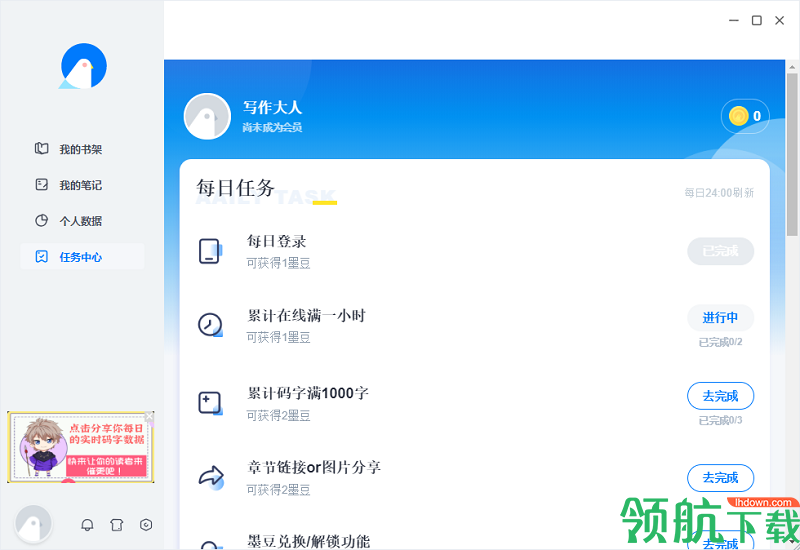Click the bottom-left user avatar
Screen dimensions: 800x550
(33, 524)
